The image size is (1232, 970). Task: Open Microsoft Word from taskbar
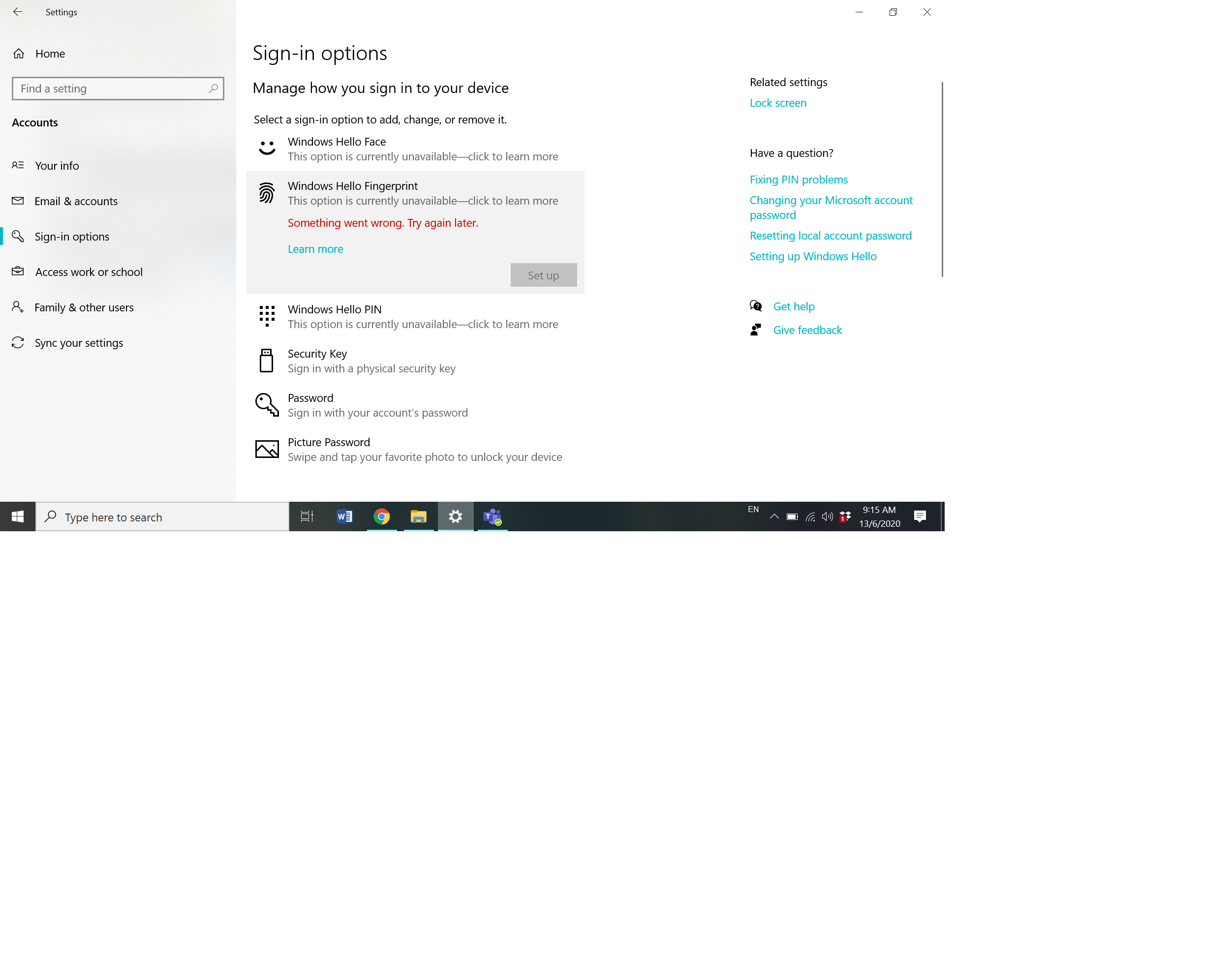coord(344,517)
